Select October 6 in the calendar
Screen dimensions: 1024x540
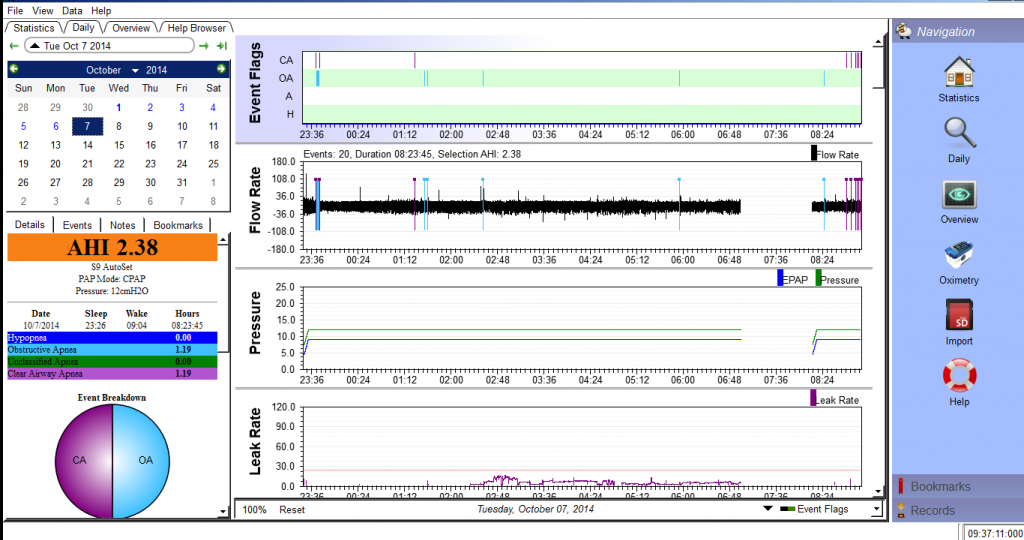click(56, 126)
